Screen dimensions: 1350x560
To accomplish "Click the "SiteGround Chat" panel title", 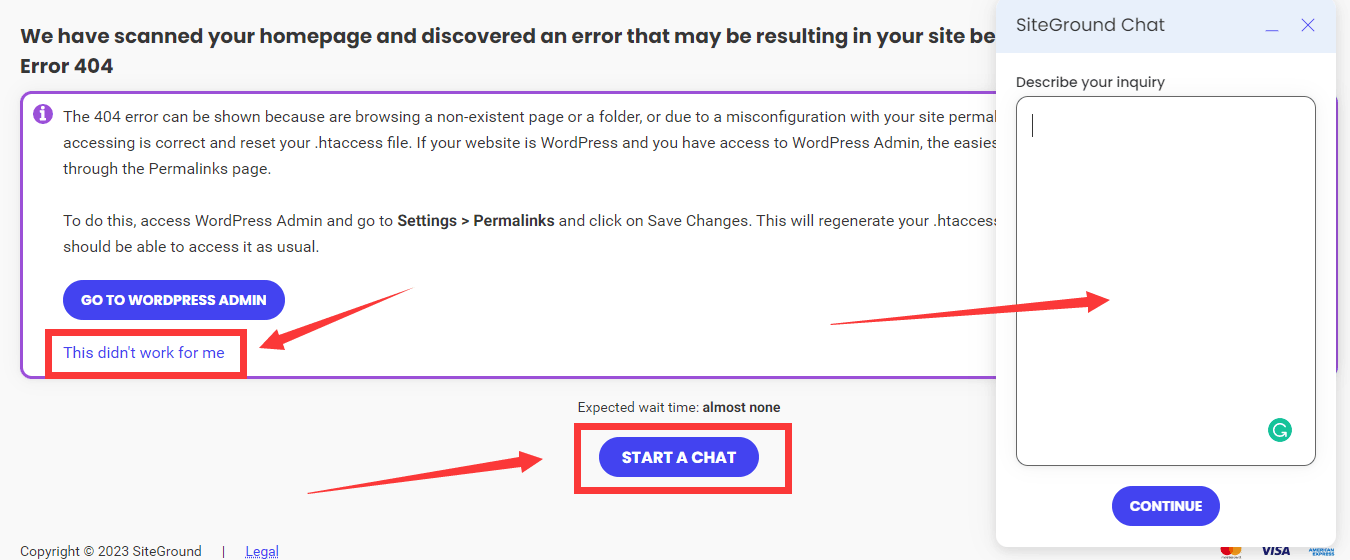I will pos(1090,26).
